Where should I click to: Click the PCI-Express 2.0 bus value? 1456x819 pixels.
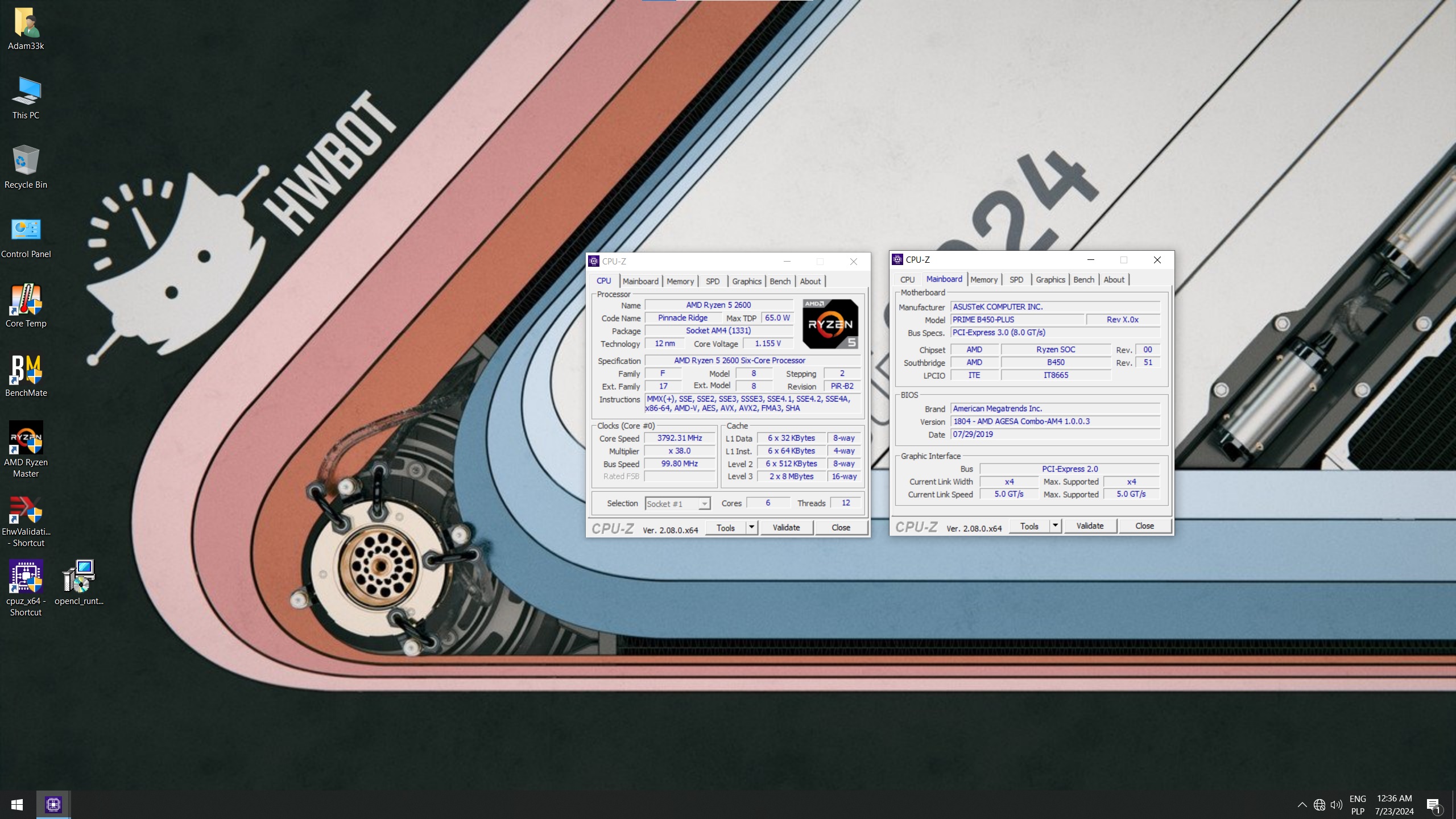coord(1069,469)
